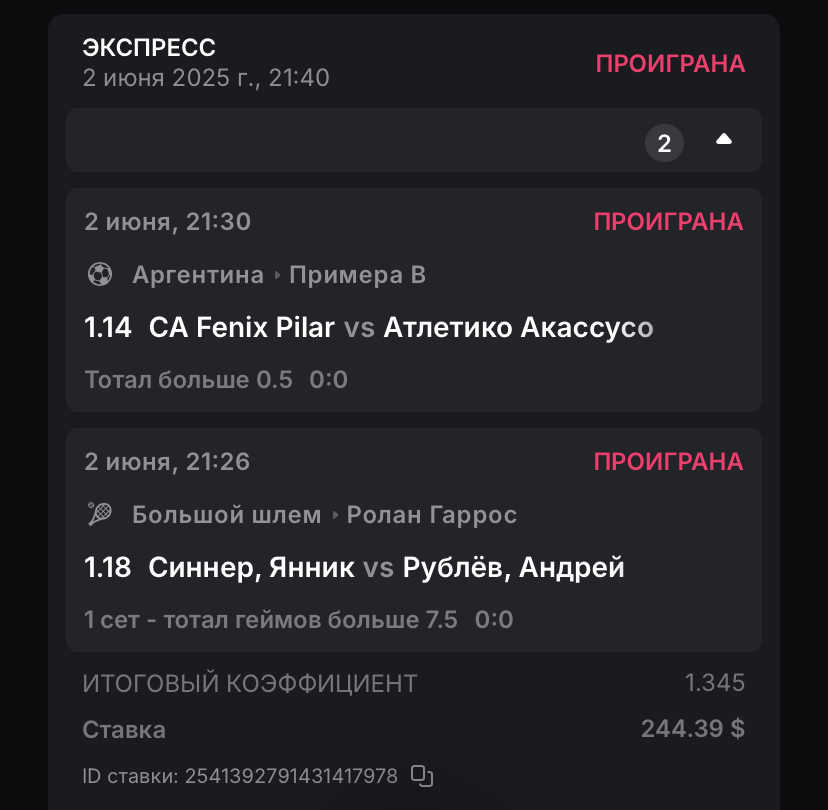
Task: Click the ПРОИГРАНА status in the express header
Action: point(670,63)
